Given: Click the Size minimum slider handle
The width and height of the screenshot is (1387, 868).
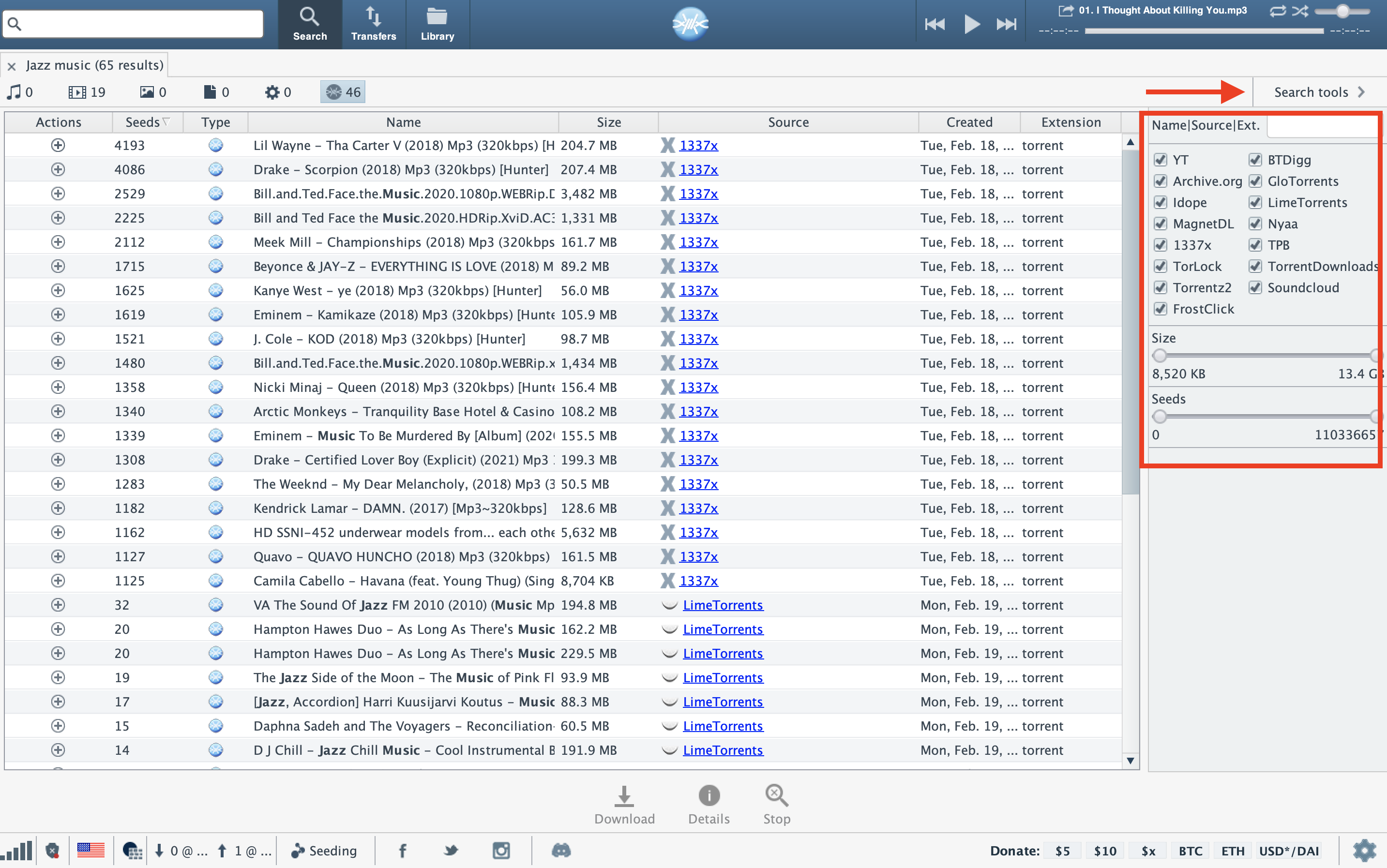Looking at the screenshot, I should tap(1160, 355).
